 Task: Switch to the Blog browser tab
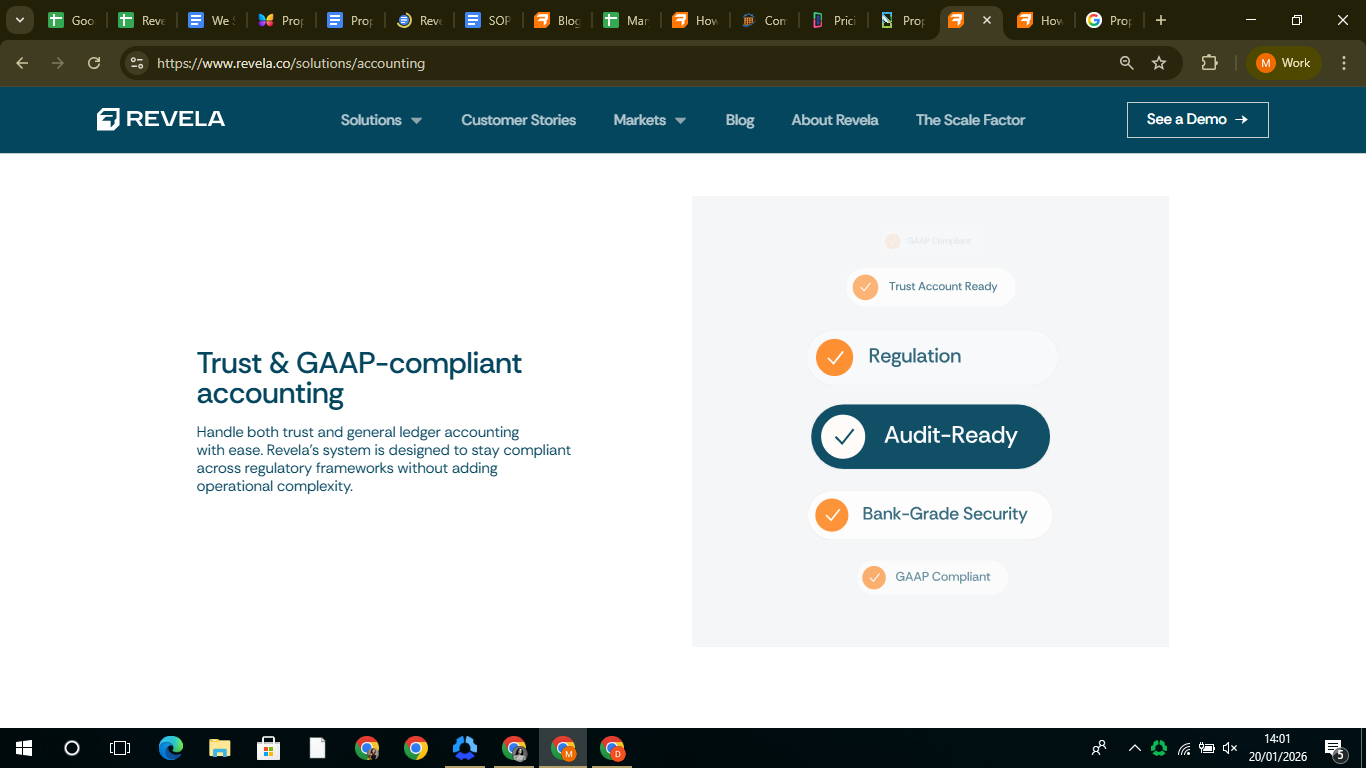point(557,20)
